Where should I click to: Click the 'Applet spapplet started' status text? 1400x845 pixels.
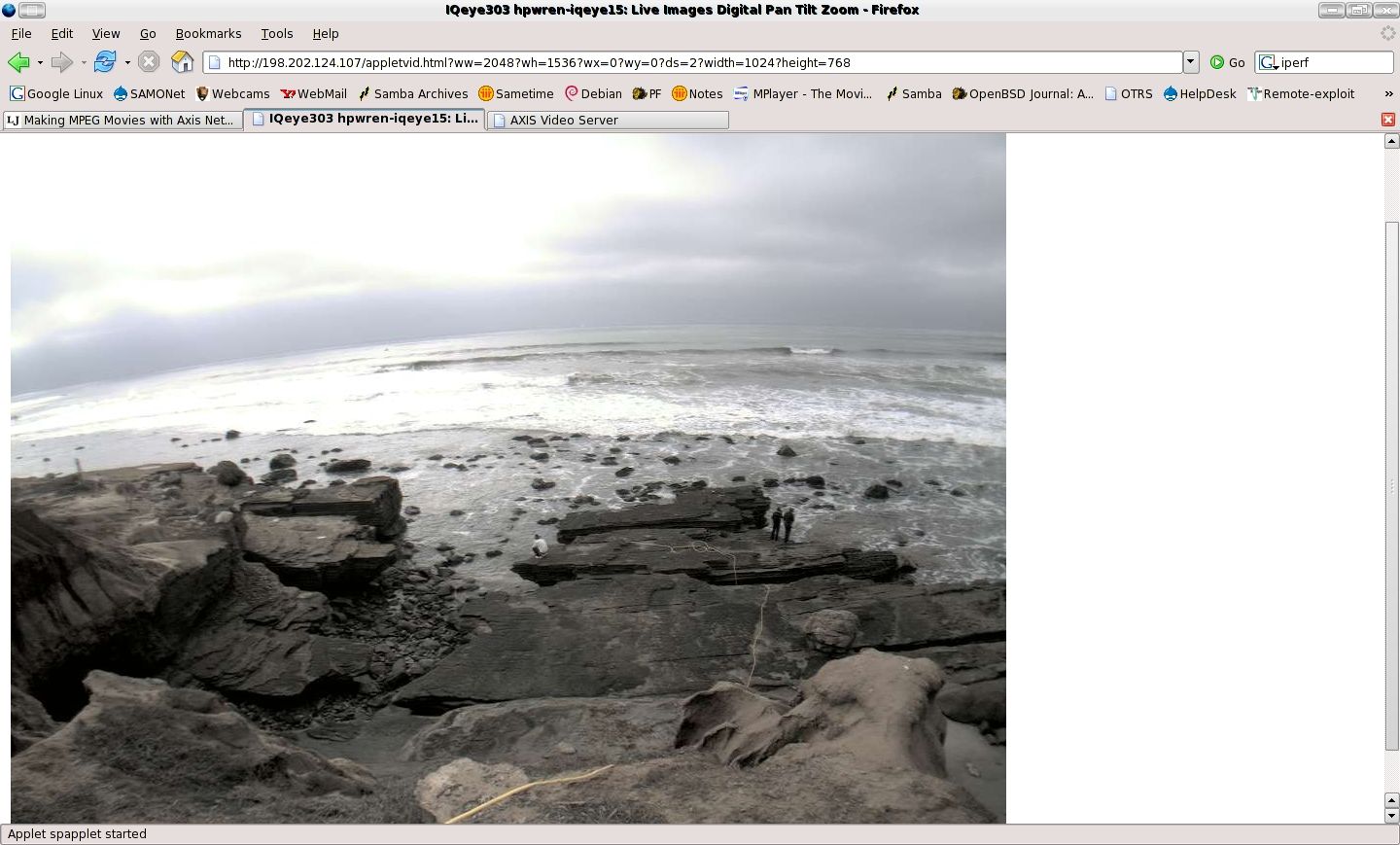click(77, 834)
